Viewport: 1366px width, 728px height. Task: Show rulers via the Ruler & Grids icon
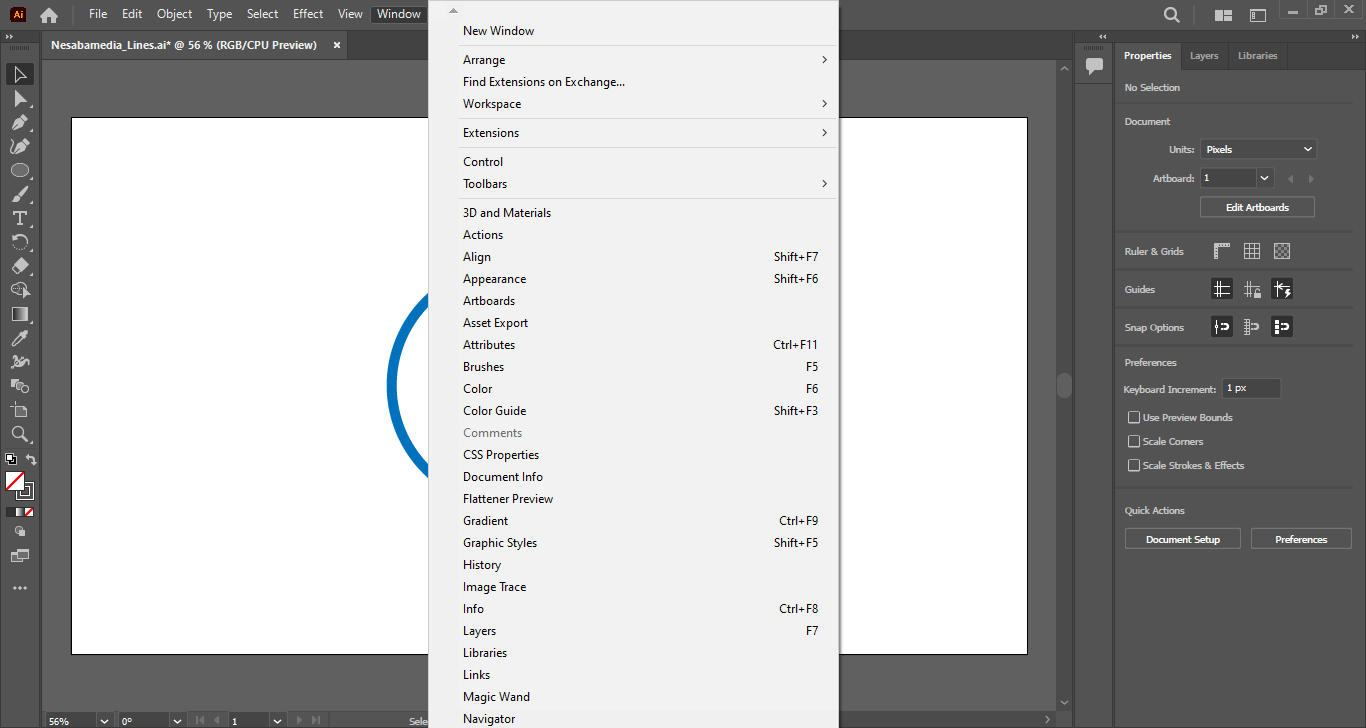pos(1222,251)
